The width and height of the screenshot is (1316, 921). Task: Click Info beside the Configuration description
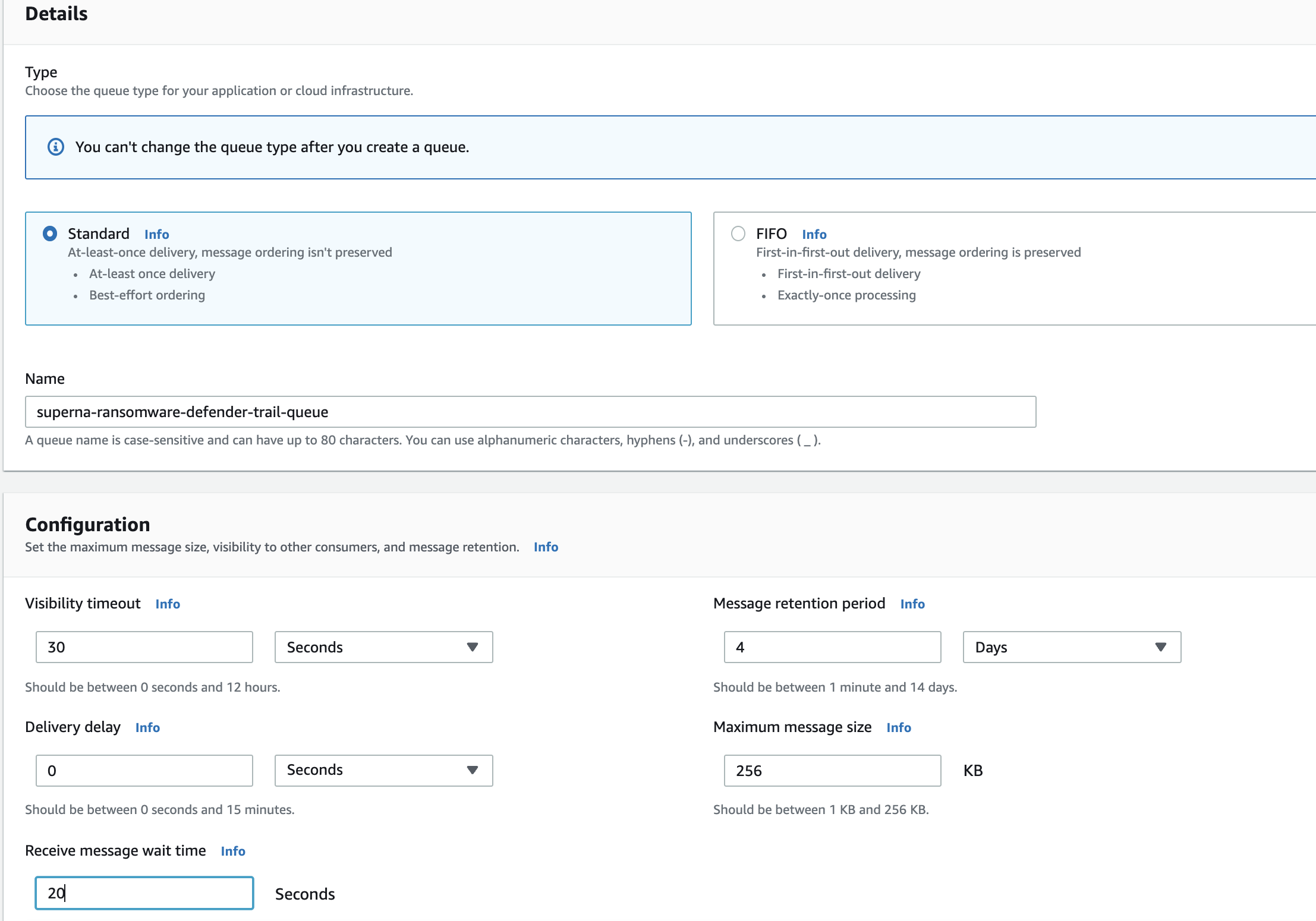pos(545,547)
